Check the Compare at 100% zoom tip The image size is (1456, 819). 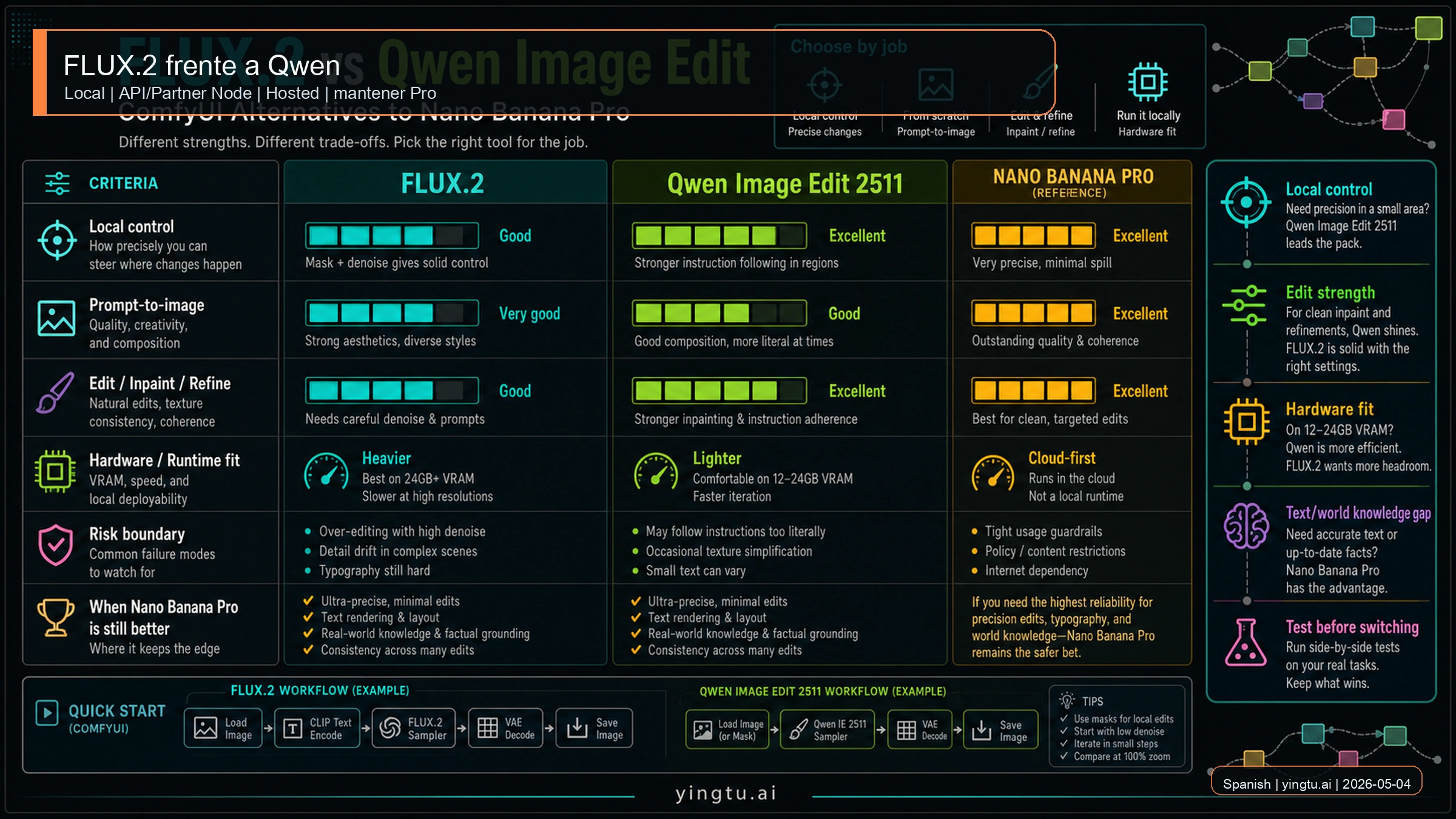pos(1063,757)
